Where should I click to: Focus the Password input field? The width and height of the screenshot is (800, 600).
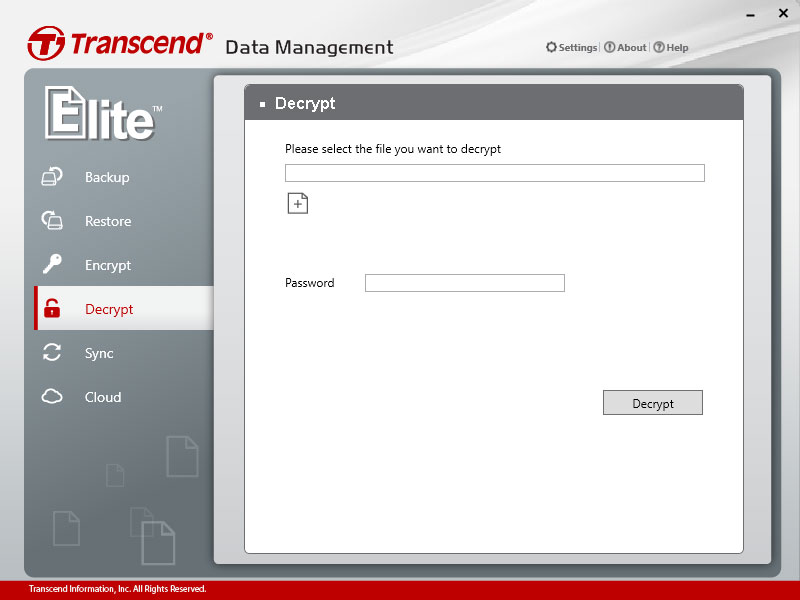(x=465, y=283)
